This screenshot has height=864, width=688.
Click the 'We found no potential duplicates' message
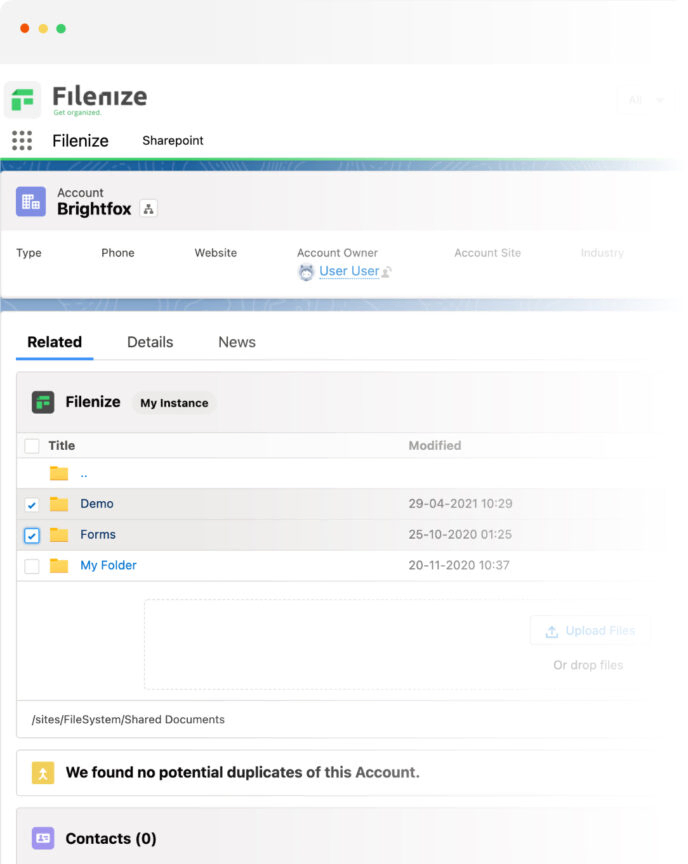242,773
